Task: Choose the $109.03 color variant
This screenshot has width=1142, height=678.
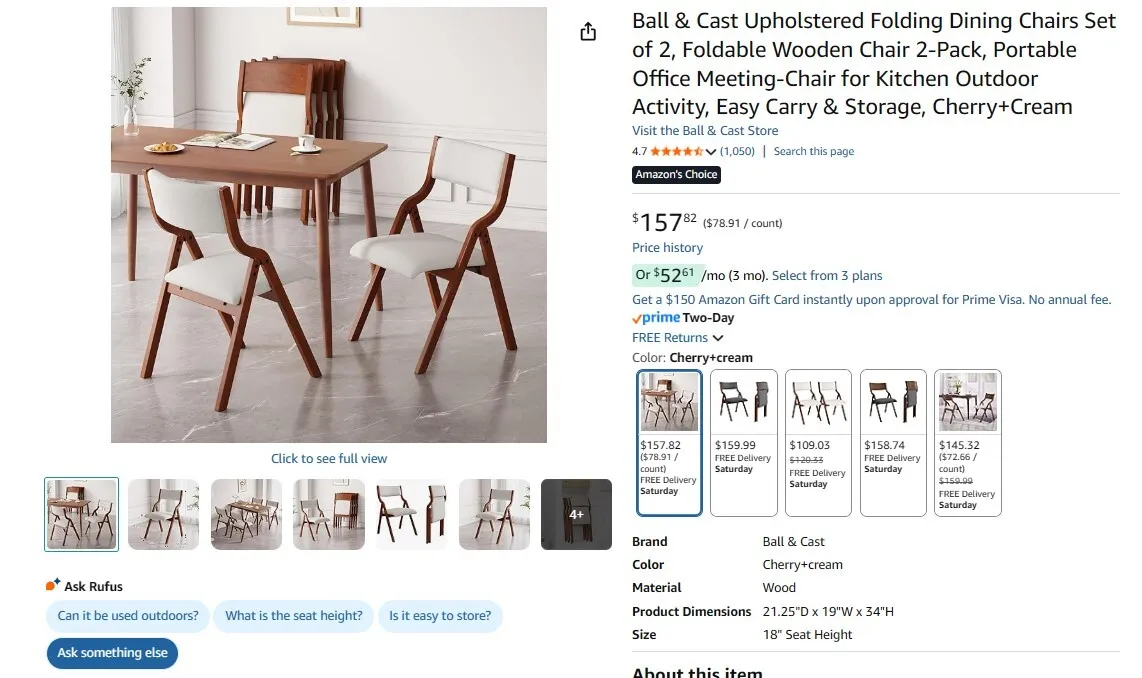Action: tap(818, 443)
